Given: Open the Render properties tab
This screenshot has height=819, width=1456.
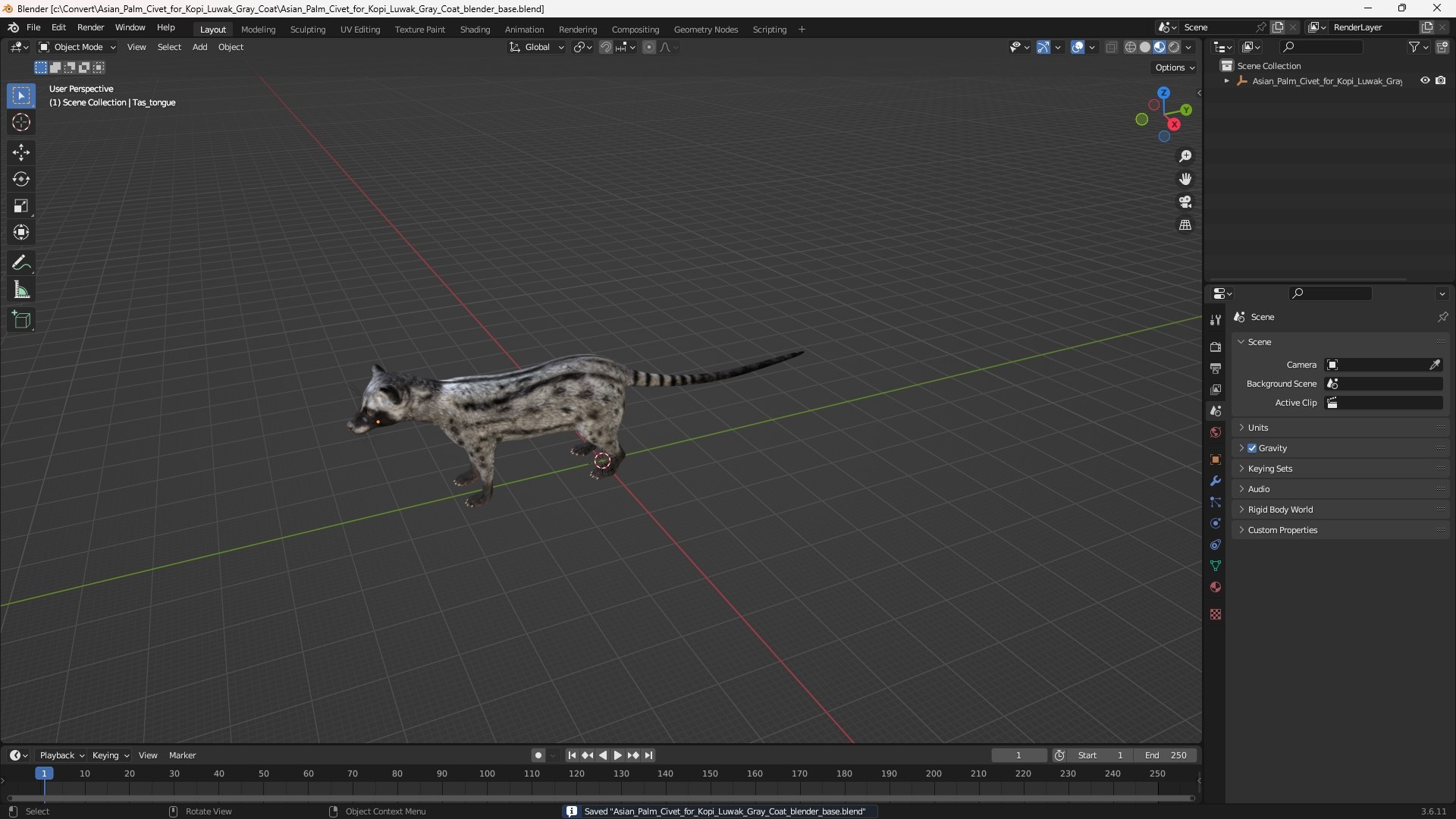Looking at the screenshot, I should click(1216, 347).
